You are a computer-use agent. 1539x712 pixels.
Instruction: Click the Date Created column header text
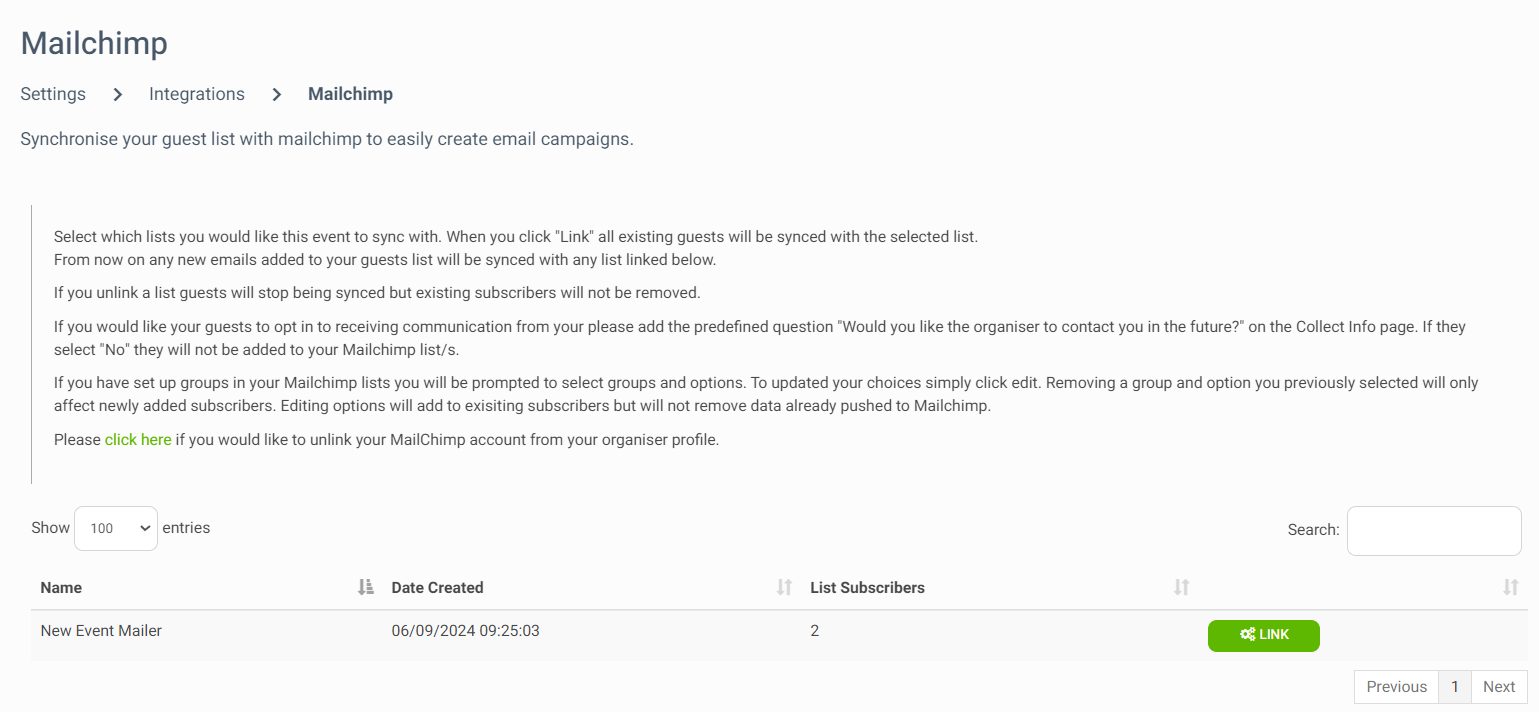coord(437,587)
